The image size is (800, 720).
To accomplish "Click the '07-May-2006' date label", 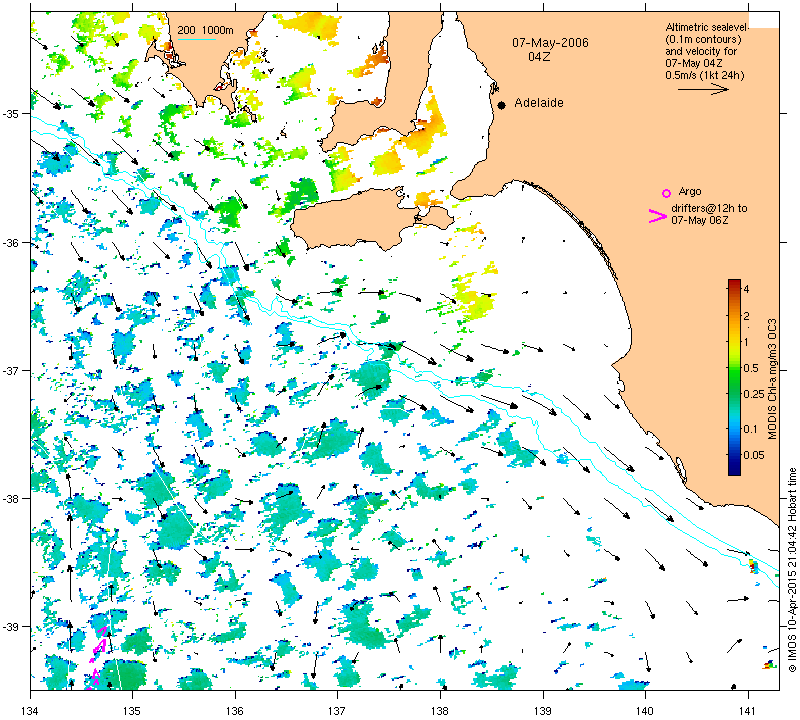I will 551,43.
